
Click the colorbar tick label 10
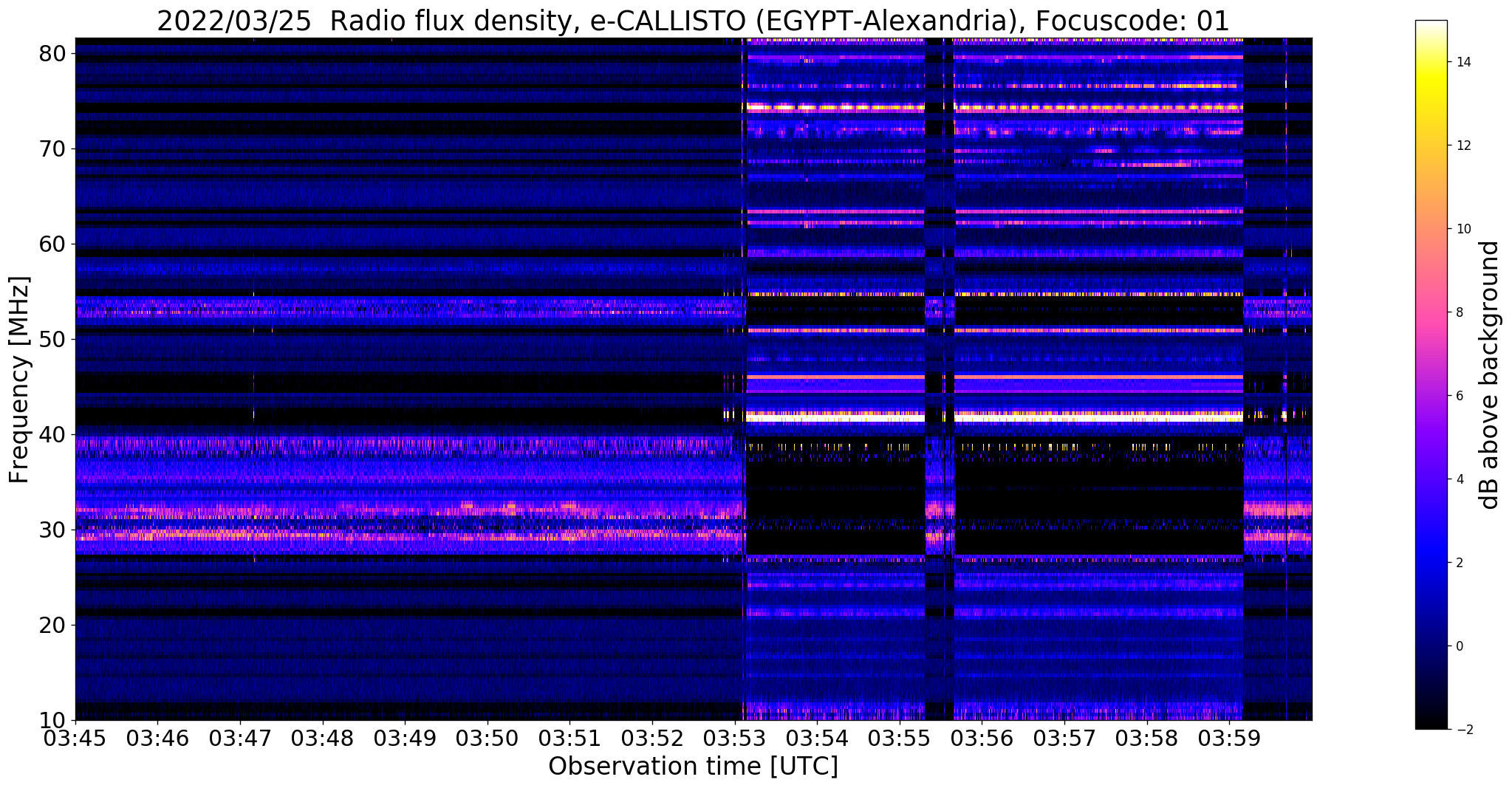pyautogui.click(x=1463, y=229)
